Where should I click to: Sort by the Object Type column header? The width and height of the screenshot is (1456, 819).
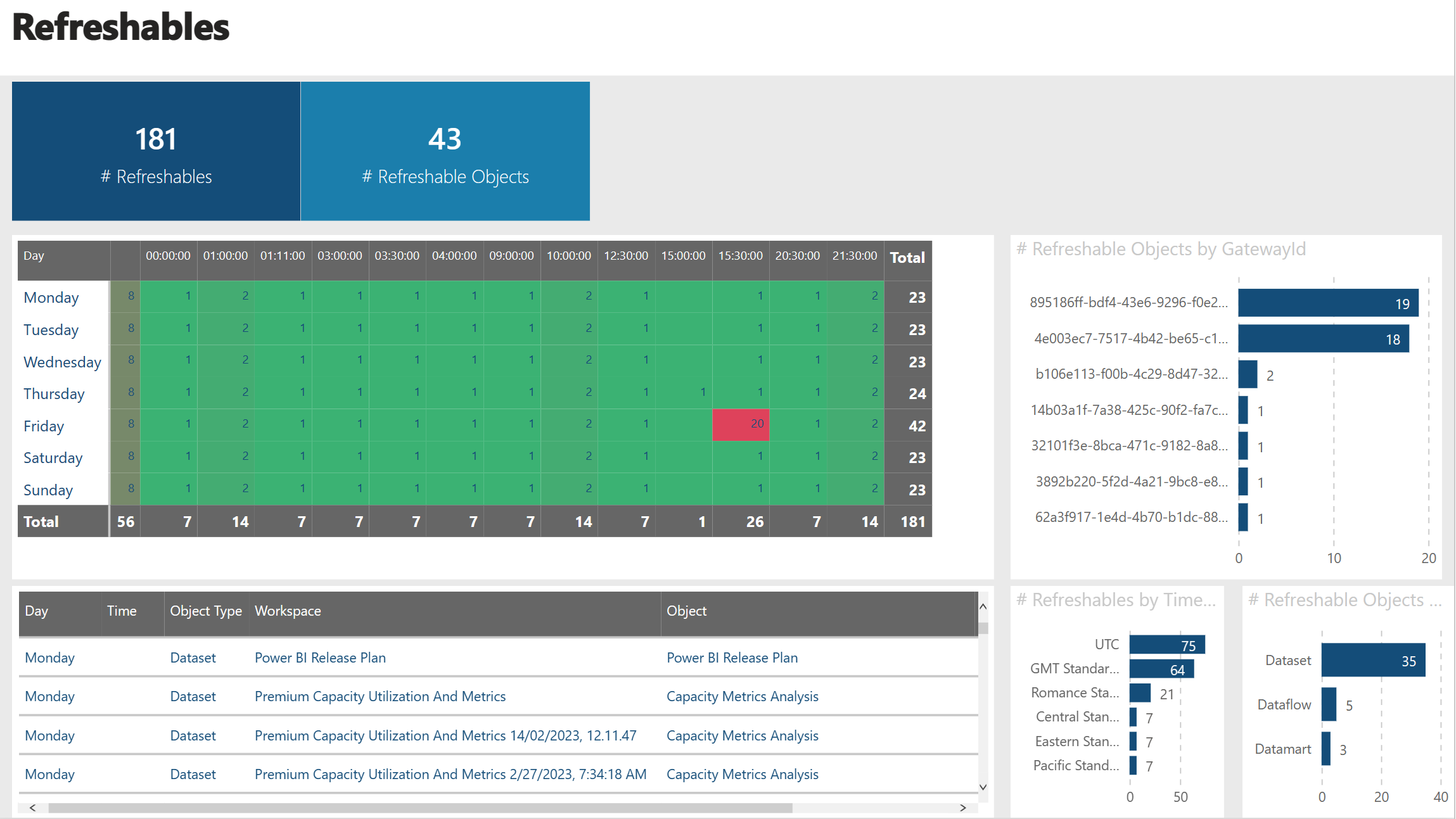click(x=205, y=611)
